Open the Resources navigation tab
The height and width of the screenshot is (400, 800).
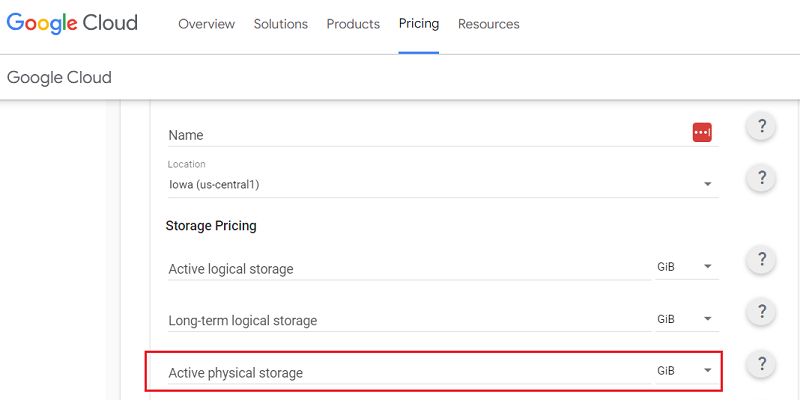click(488, 24)
